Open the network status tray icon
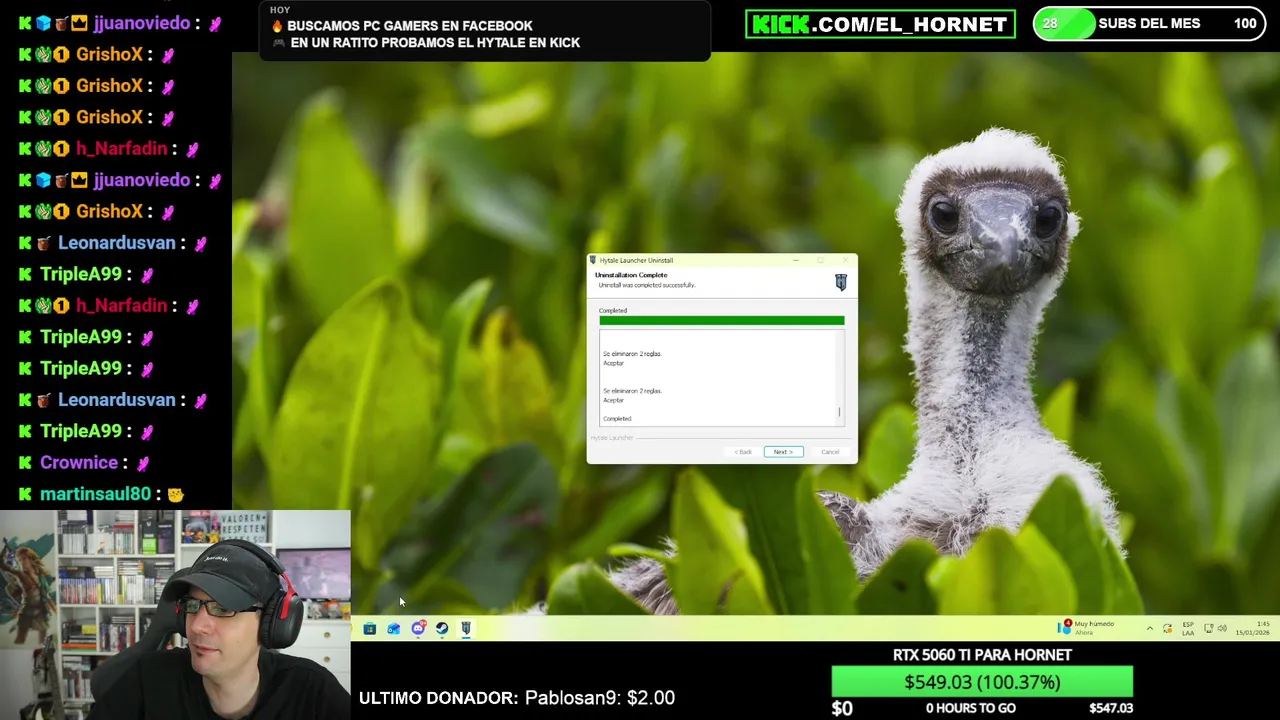1280x720 pixels. pyautogui.click(x=1209, y=629)
